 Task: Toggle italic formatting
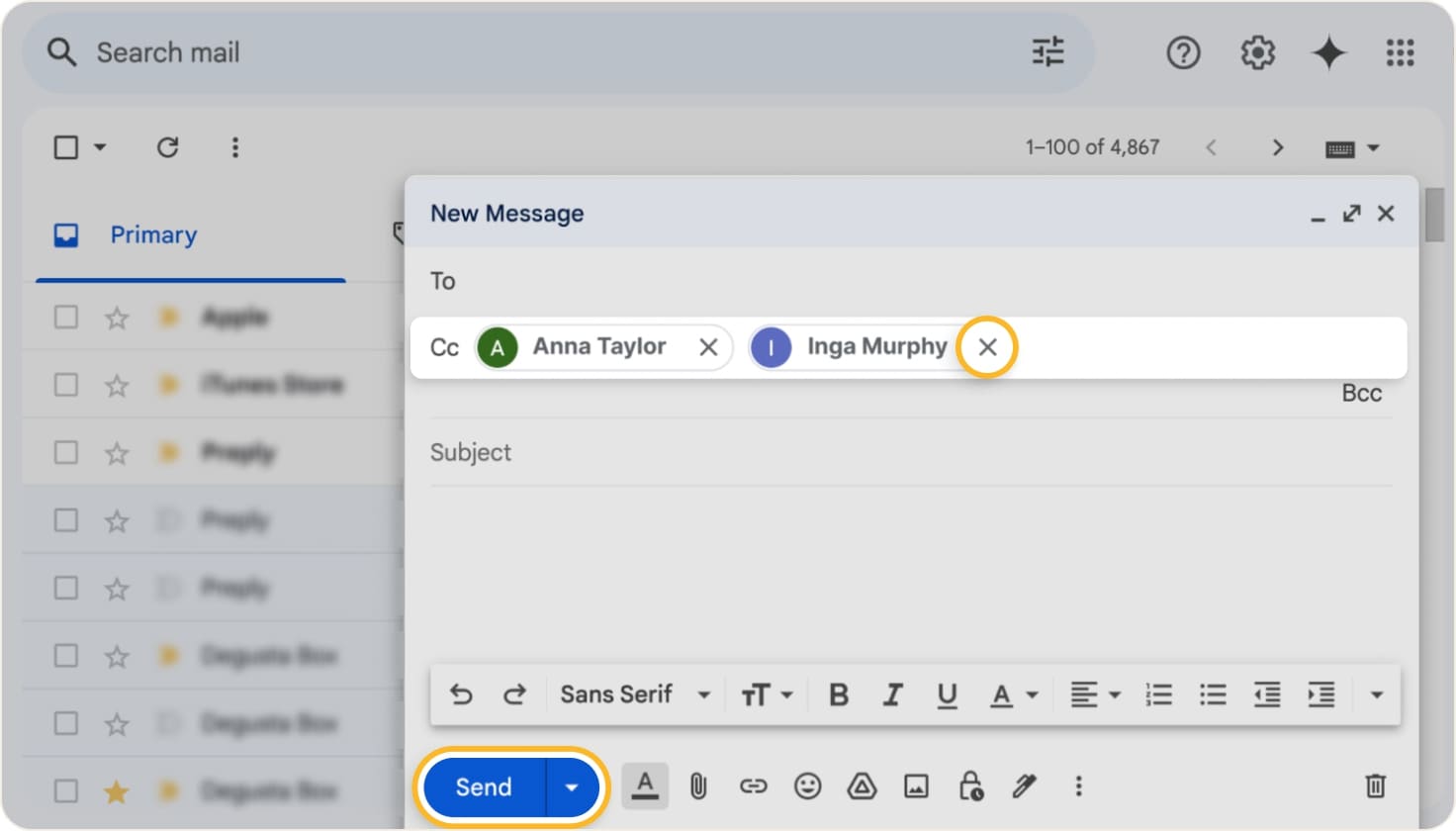[893, 694]
